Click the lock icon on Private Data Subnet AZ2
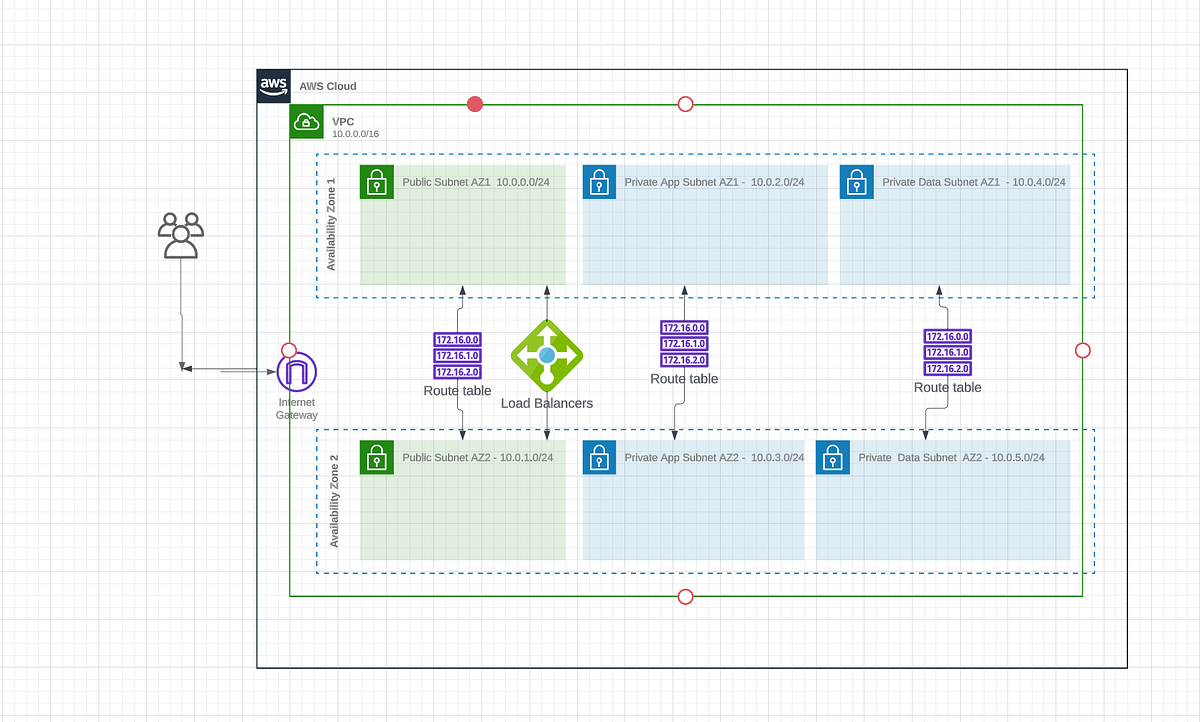 [832, 457]
